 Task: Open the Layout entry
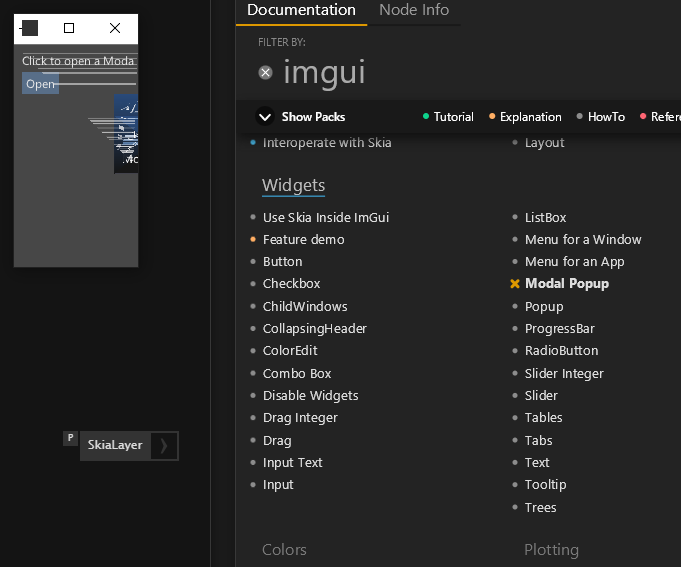coord(544,142)
